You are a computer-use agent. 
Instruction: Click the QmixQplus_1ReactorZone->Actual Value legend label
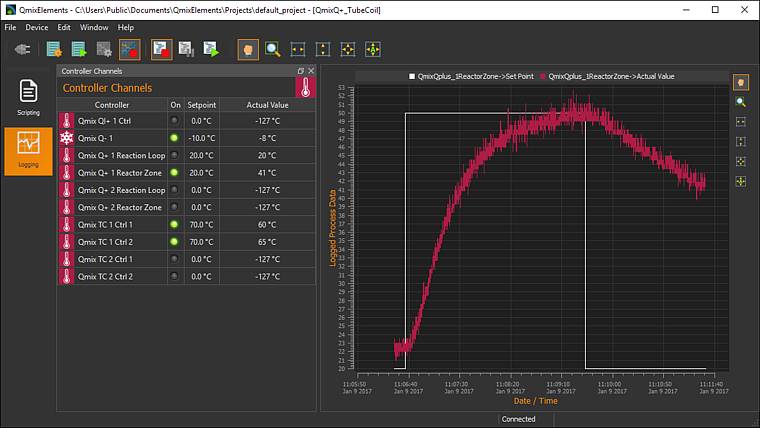[611, 76]
